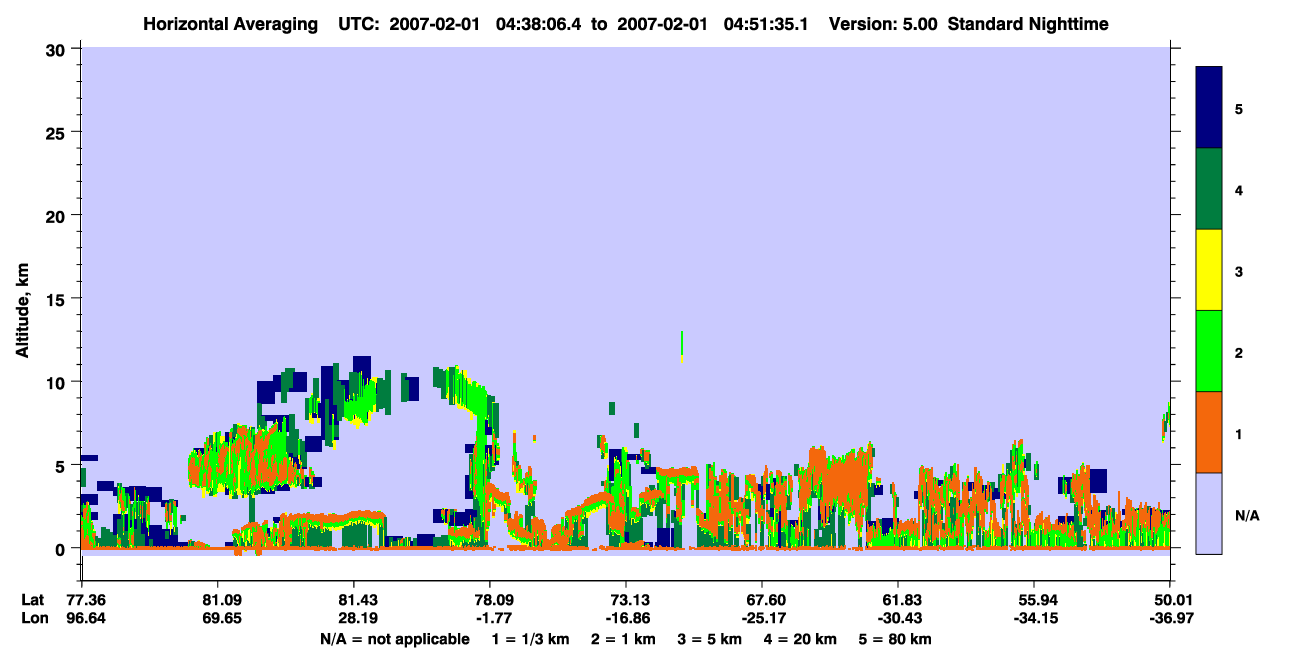
Task: Click longitude value -16.86
Action: pyautogui.click(x=626, y=618)
